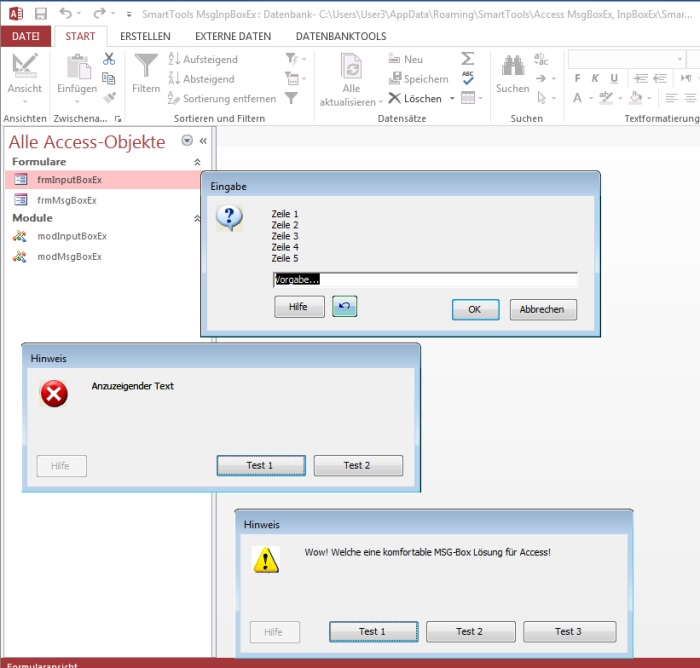Open the Zwischenablage dialog launcher
Viewport: 700px width, 668px height.
(118, 119)
